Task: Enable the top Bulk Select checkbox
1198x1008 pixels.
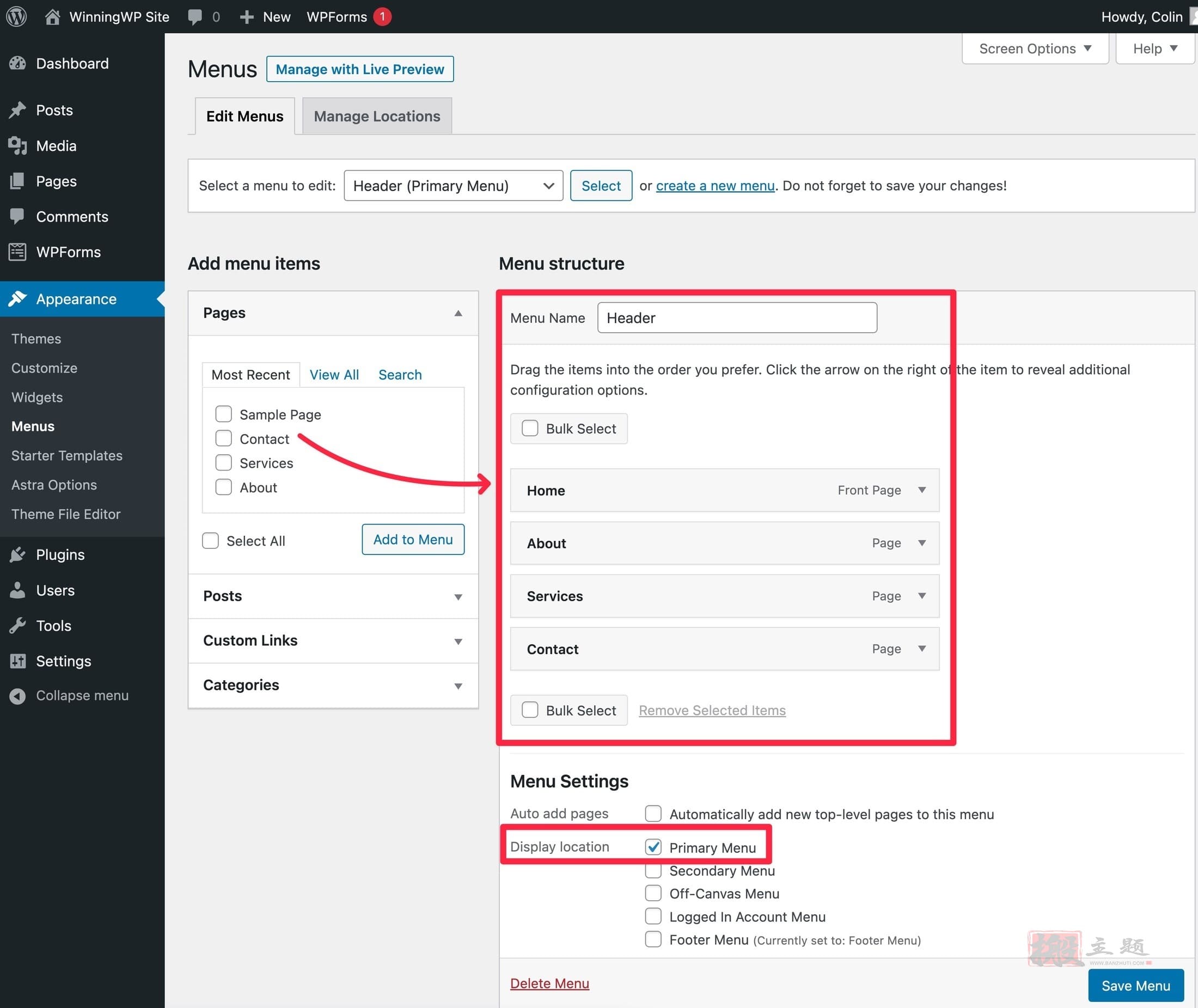Action: coord(530,428)
